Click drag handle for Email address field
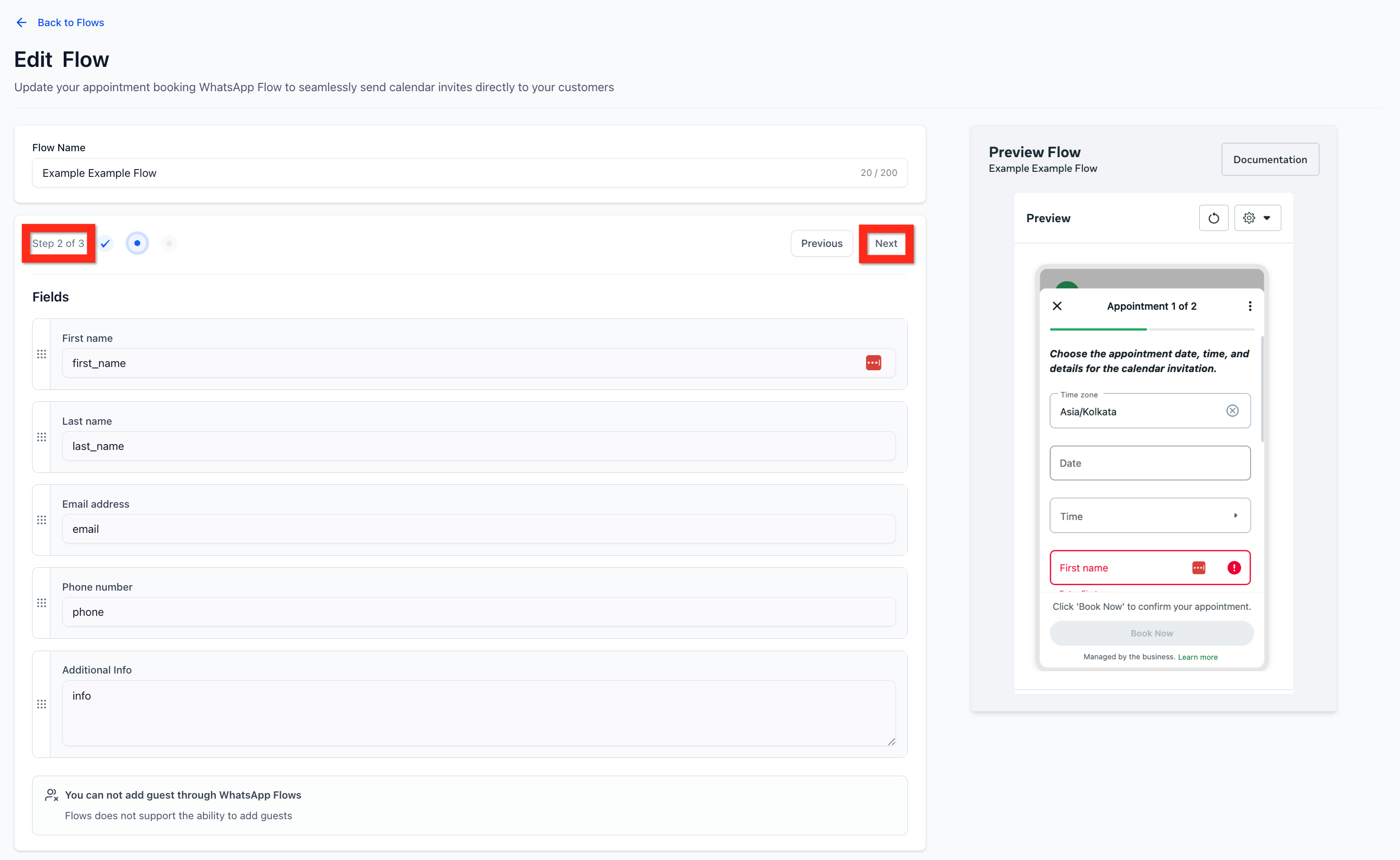 [42, 520]
